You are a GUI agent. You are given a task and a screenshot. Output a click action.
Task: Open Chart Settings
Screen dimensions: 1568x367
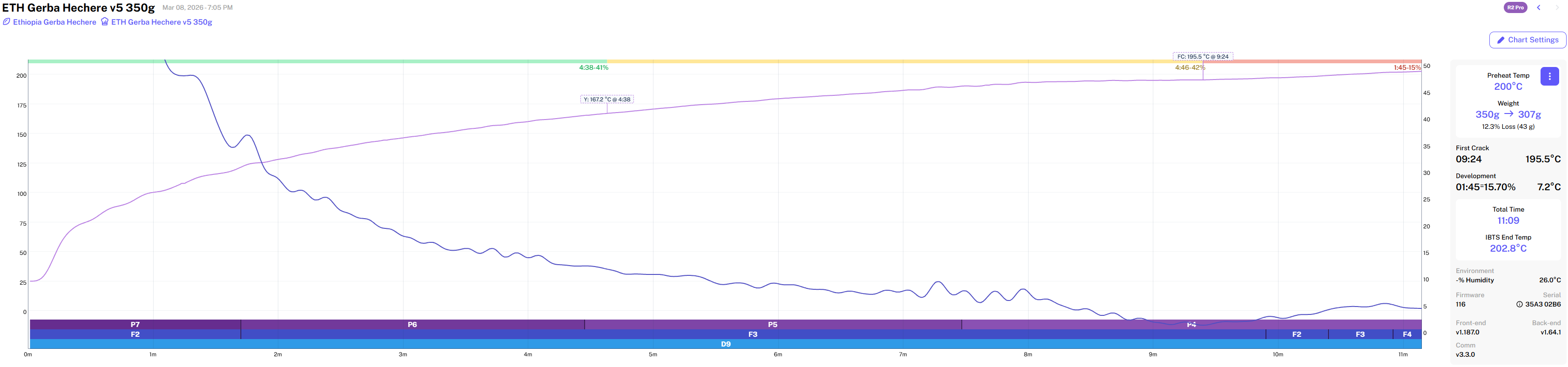(1527, 40)
